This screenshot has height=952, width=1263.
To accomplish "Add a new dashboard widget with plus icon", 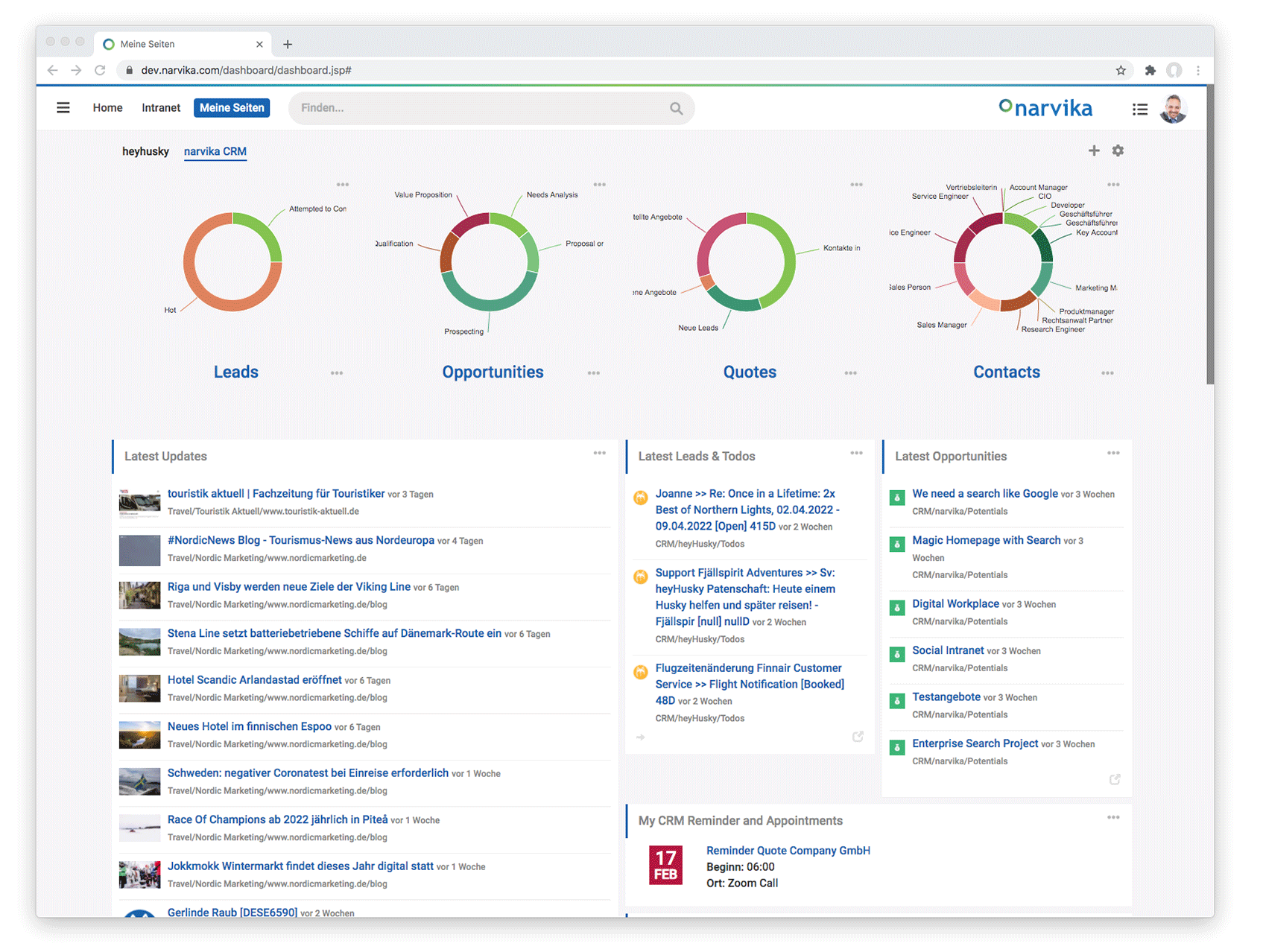I will (x=1094, y=150).
